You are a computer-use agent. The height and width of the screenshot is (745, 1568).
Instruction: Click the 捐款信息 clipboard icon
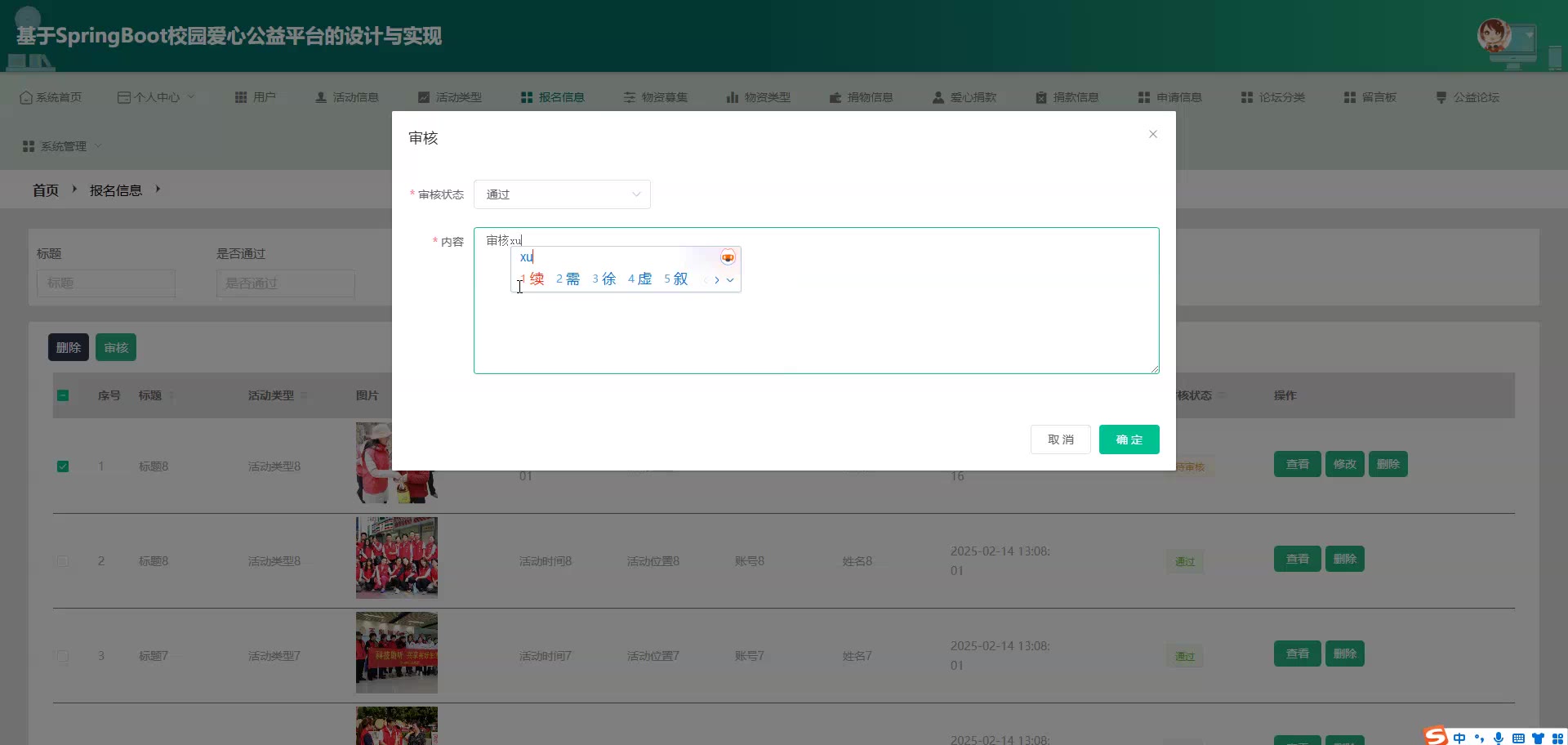coord(1041,97)
